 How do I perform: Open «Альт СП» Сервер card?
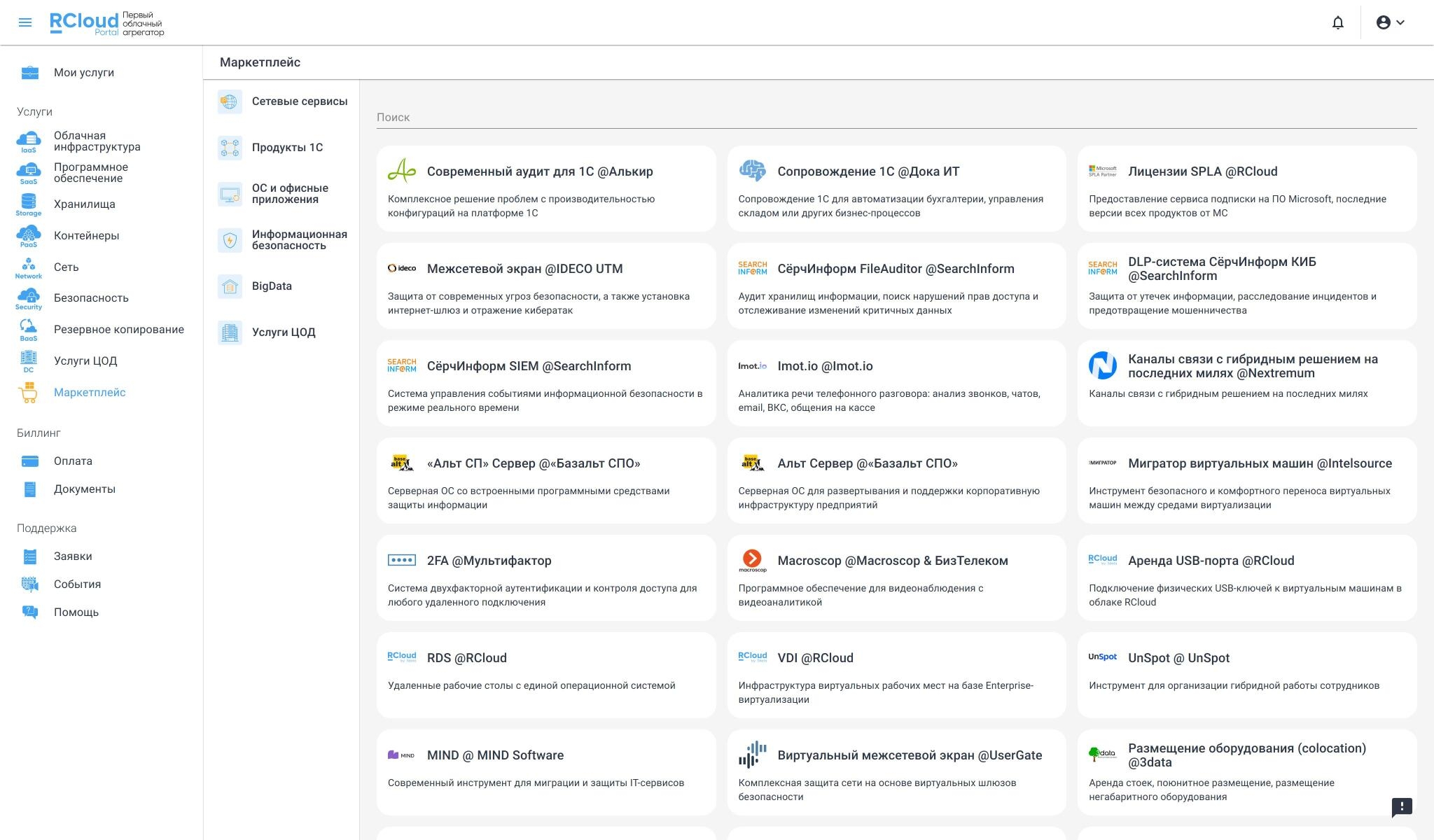(x=546, y=480)
